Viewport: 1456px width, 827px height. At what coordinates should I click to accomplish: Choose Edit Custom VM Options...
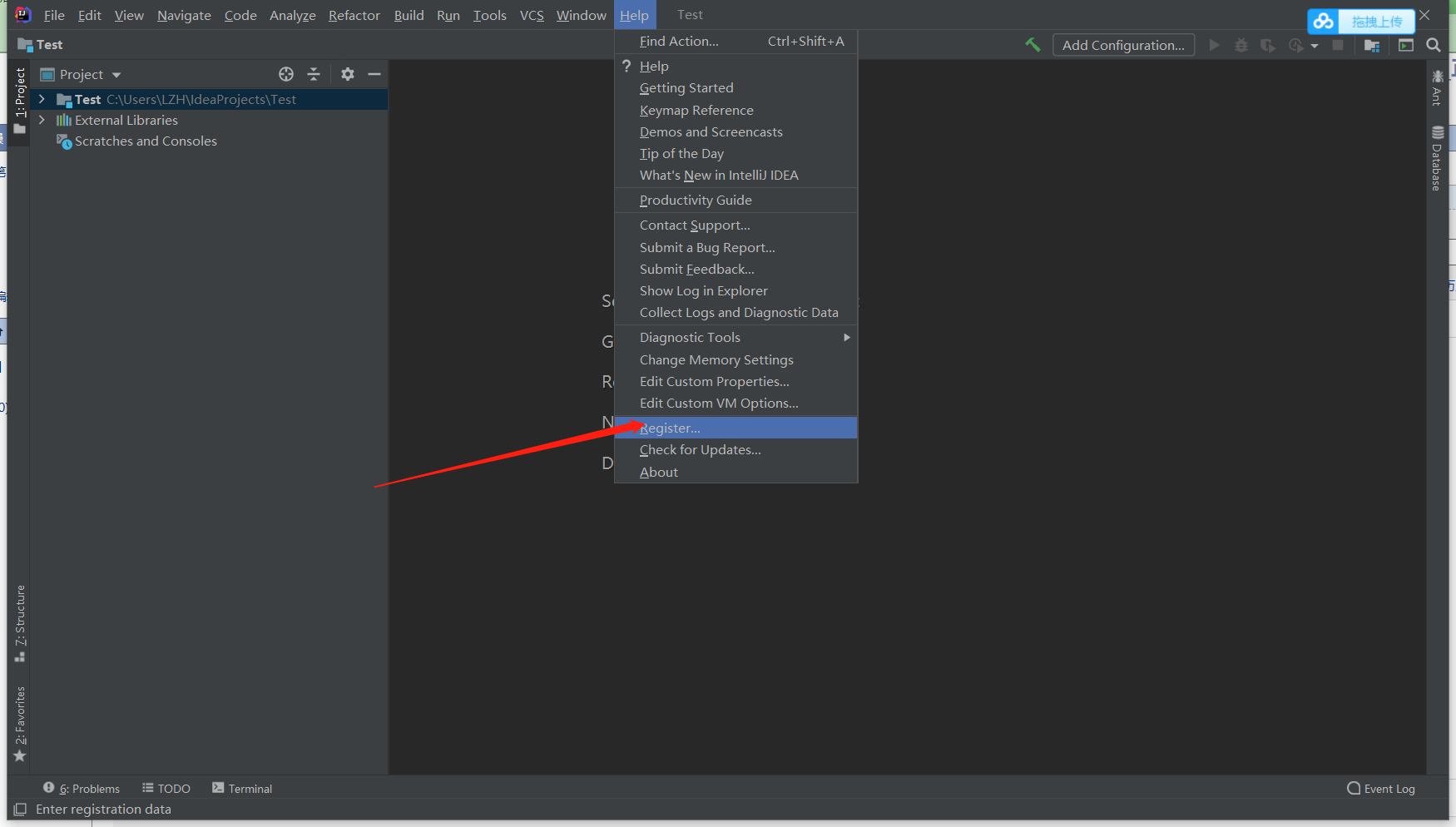point(735,403)
